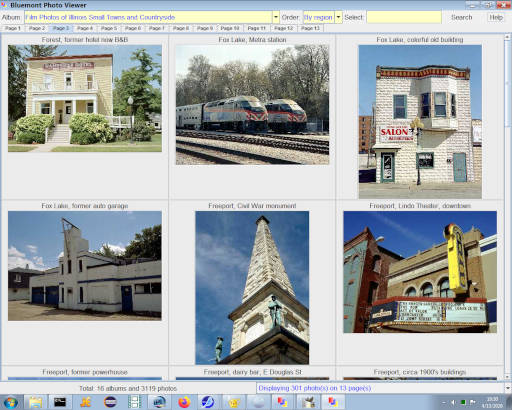Open the Windows Start menu

(x=10, y=402)
